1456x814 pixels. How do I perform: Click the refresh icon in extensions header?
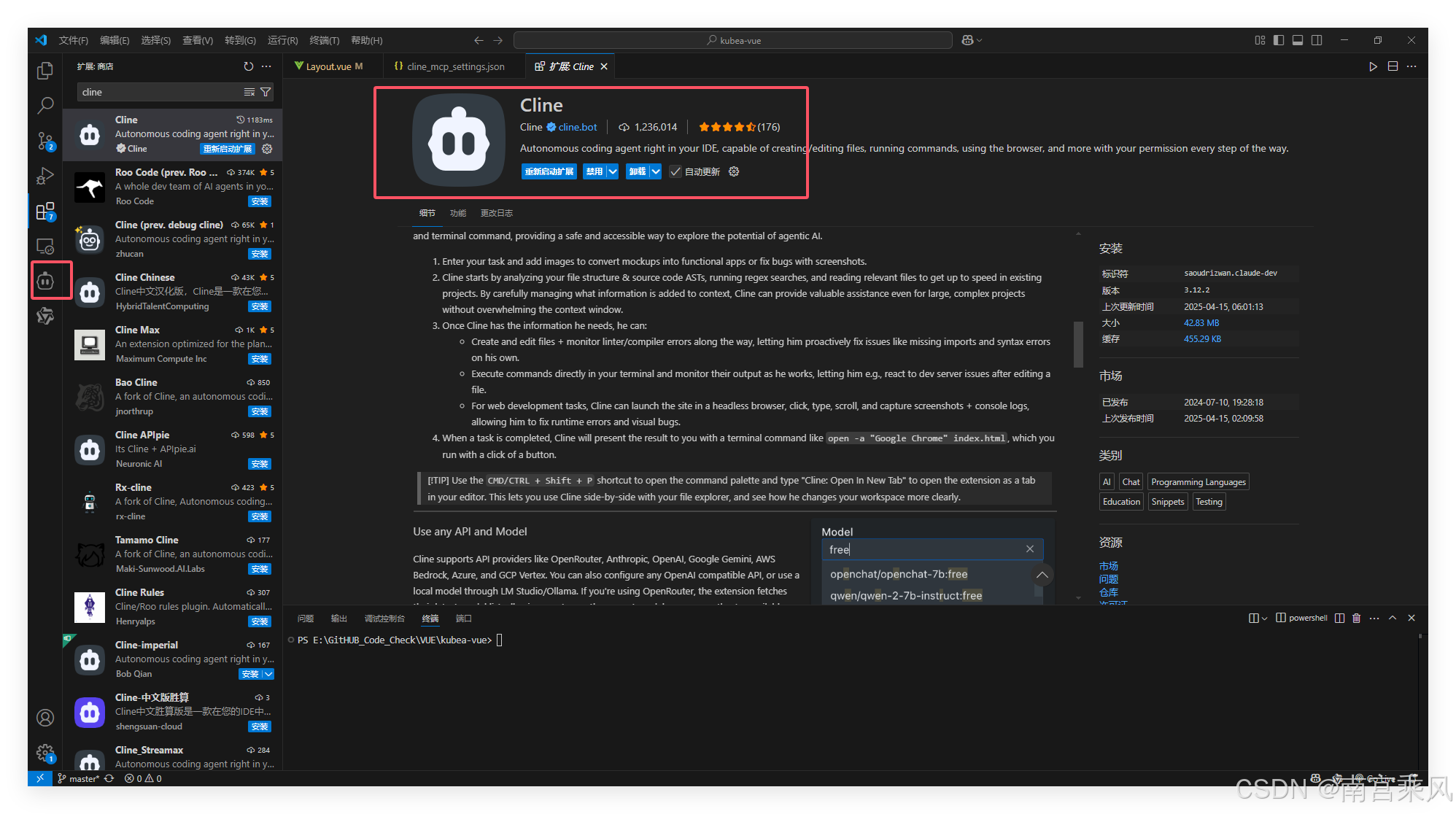tap(249, 66)
